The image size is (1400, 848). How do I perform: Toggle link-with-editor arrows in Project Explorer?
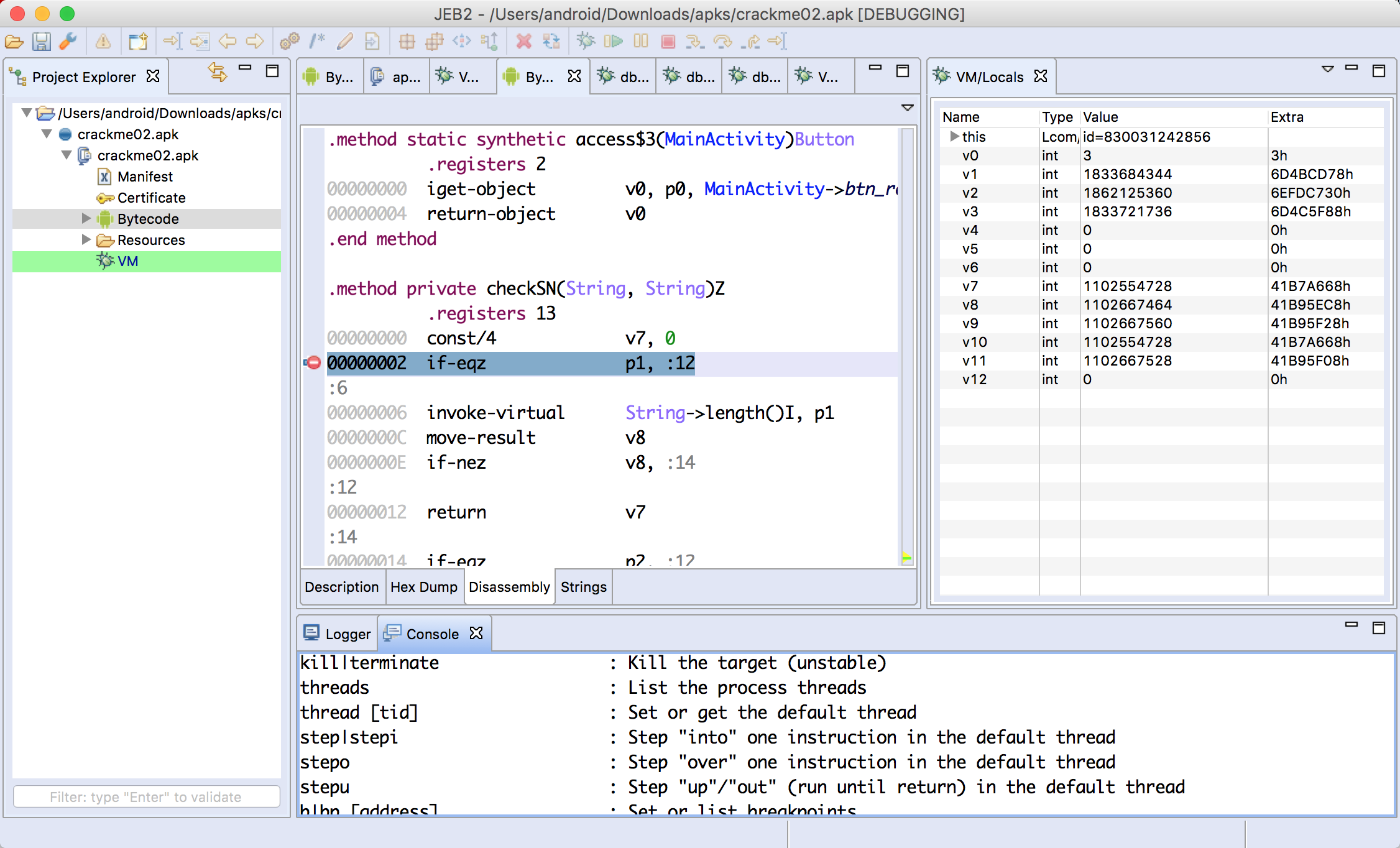(x=217, y=72)
